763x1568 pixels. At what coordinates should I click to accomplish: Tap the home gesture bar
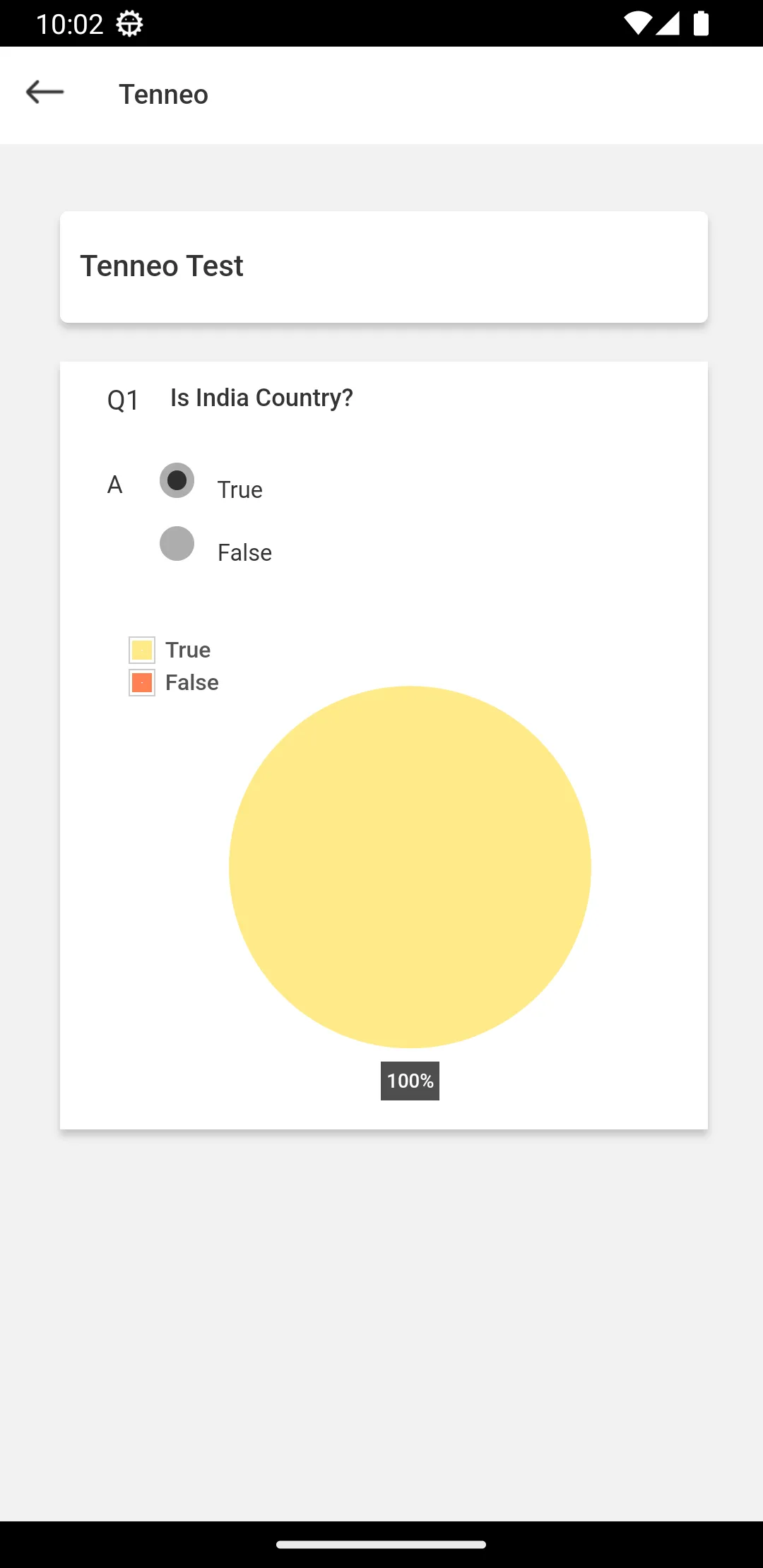click(381, 1545)
